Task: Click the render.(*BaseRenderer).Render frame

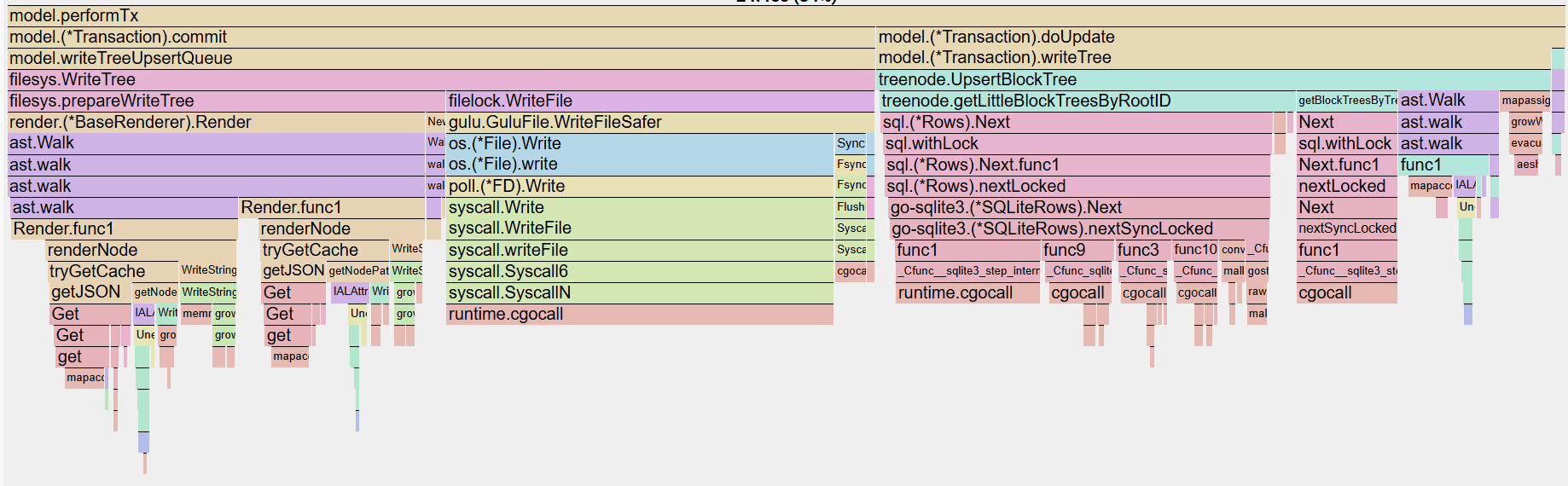Action: [x=216, y=123]
